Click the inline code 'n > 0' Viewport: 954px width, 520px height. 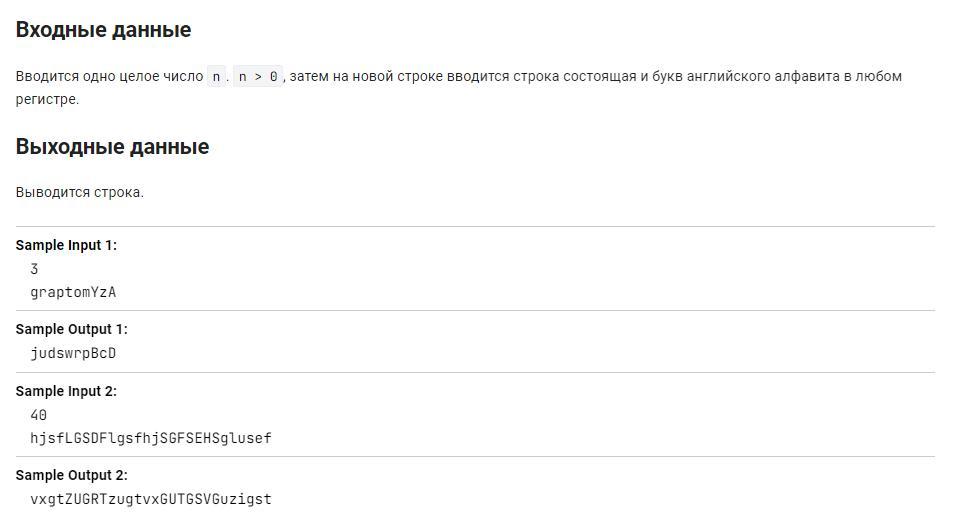point(259,76)
